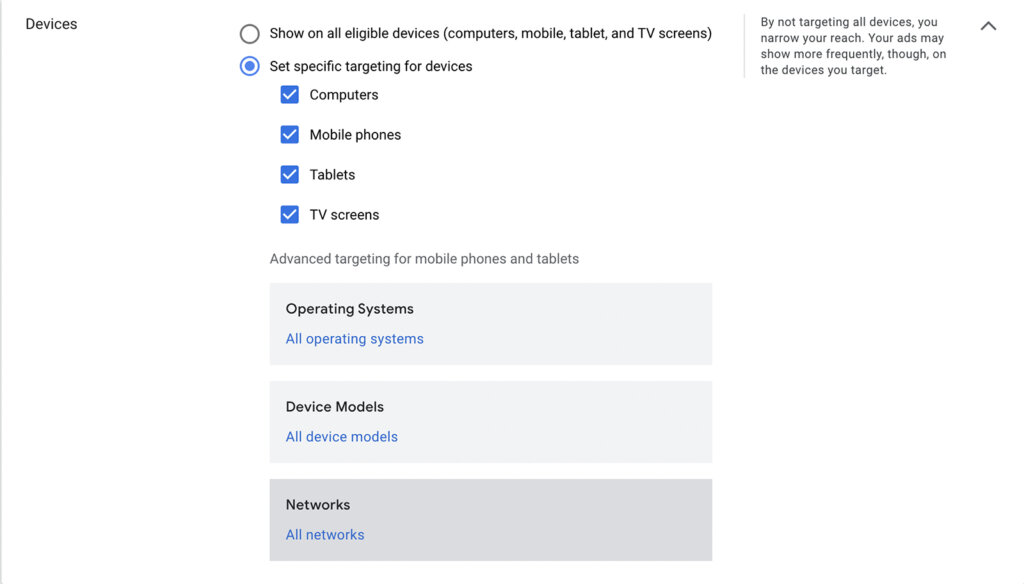Toggle the Tablets checkbox
This screenshot has width=1024, height=584.
[x=290, y=175]
